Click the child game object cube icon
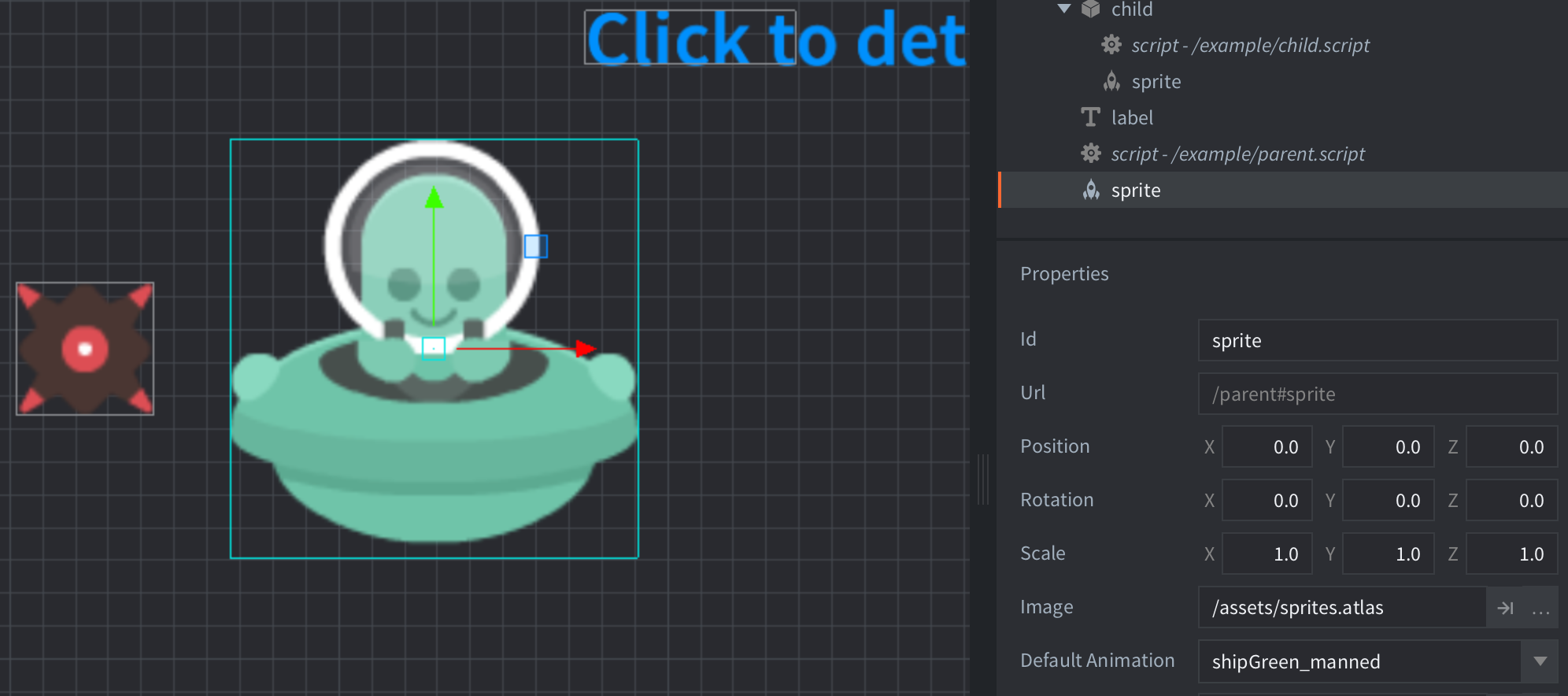Screen dimensions: 1568x696 coord(1090,9)
